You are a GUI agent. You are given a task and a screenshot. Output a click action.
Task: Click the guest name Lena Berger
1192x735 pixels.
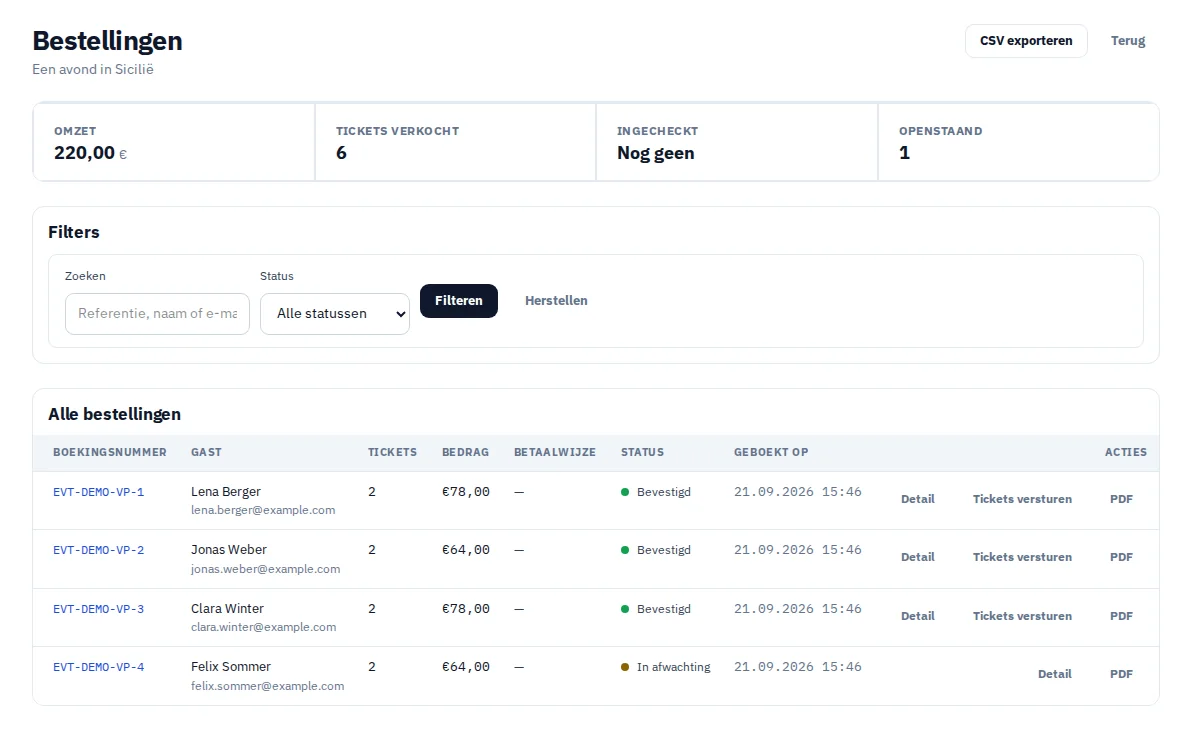tap(226, 492)
